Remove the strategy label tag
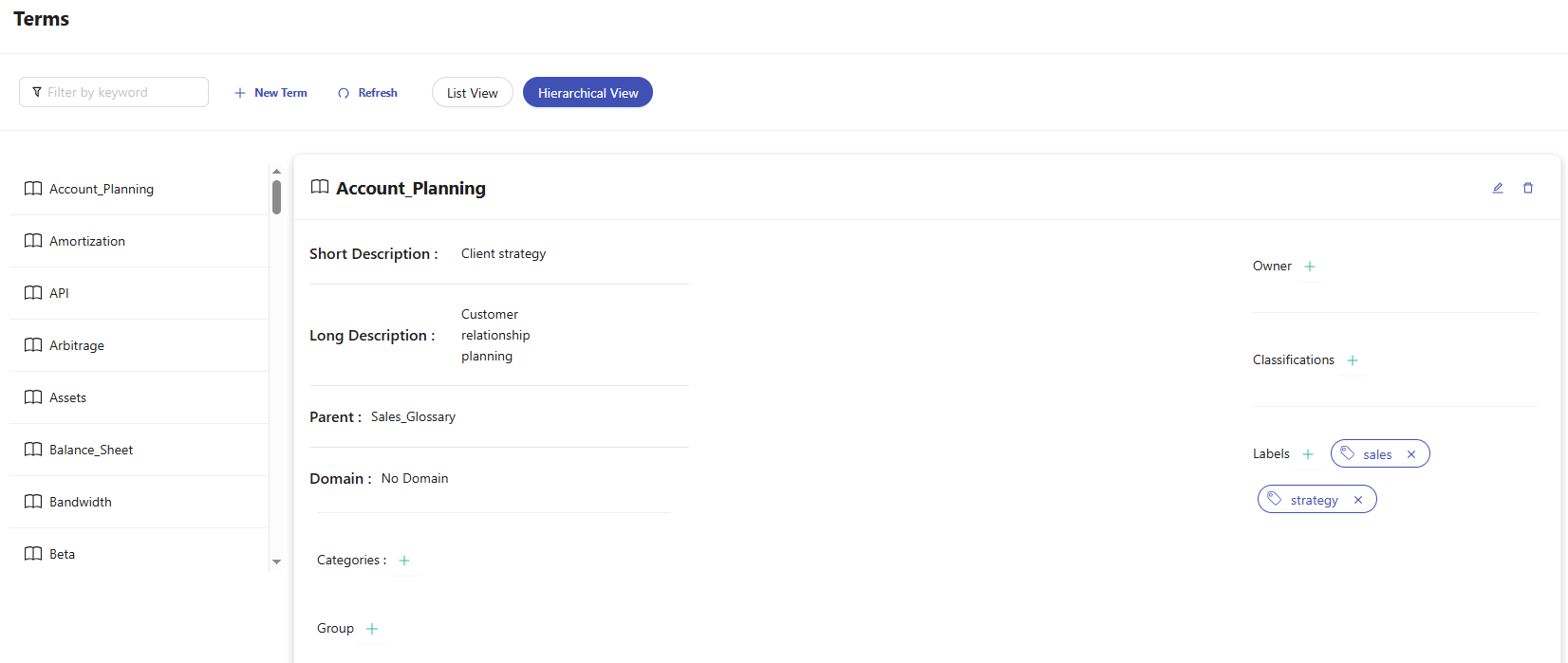Screen dimensions: 1568x663 (1358, 500)
